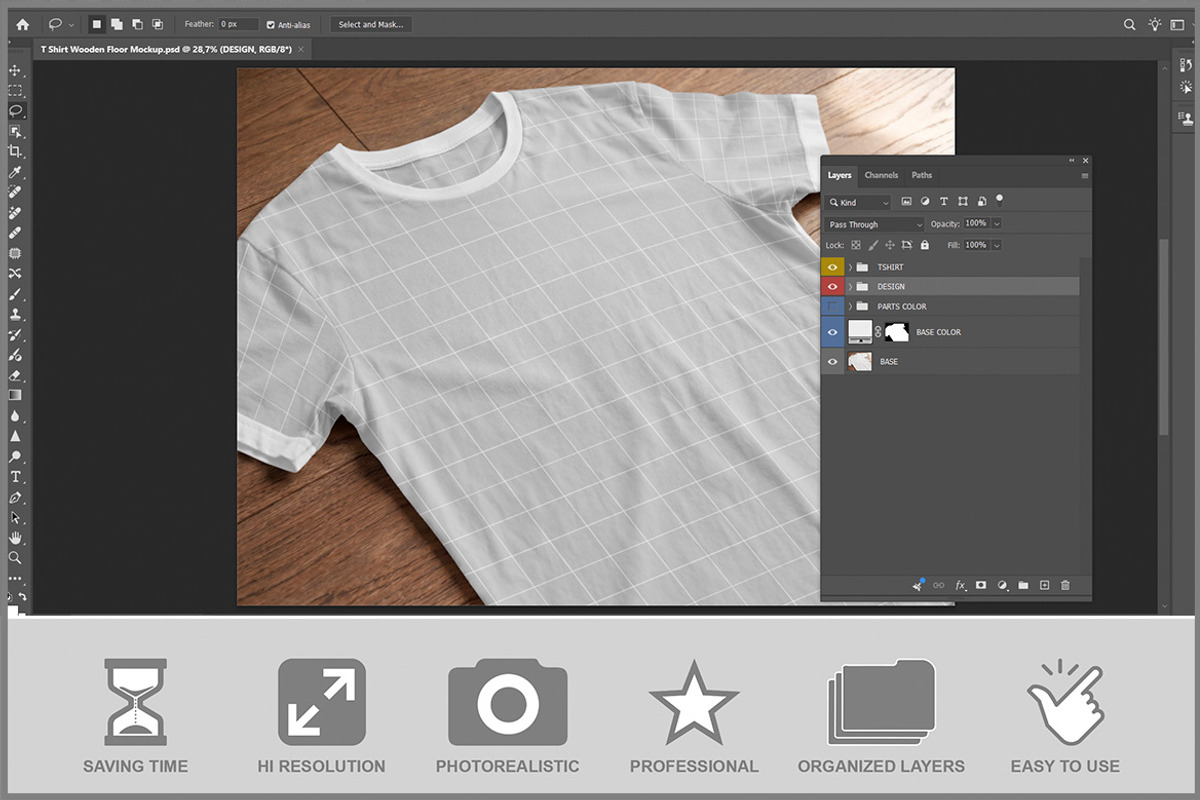Expand the TSHIRT group
Viewport: 1200px width, 800px height.
[850, 267]
